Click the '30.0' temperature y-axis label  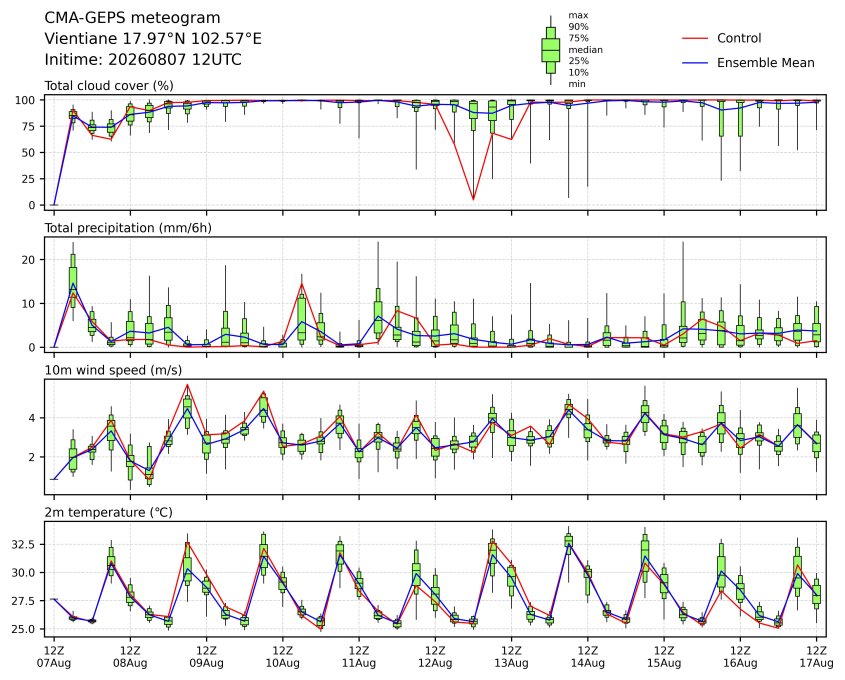23,573
